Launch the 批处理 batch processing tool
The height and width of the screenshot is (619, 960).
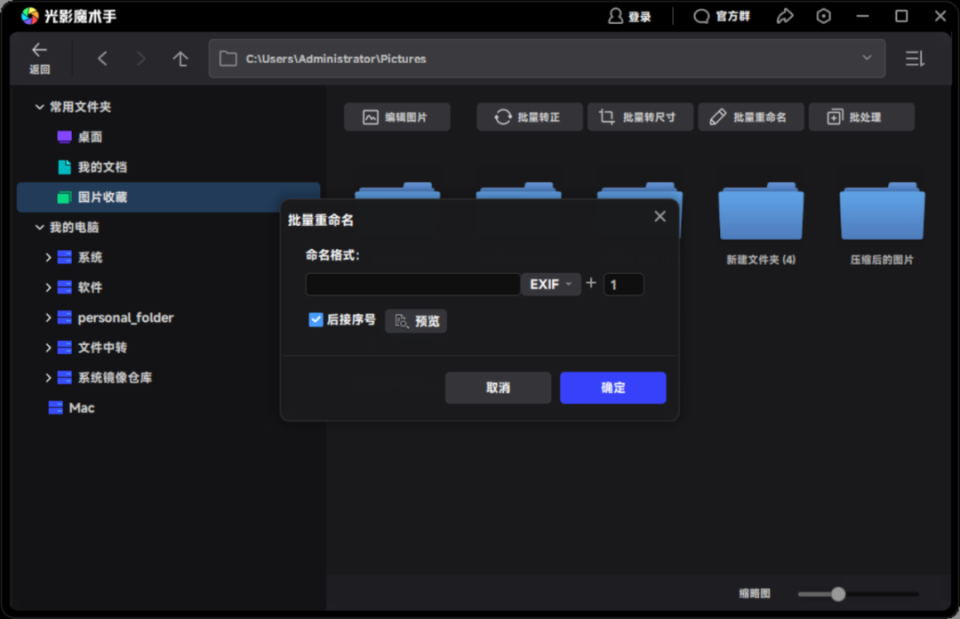(861, 116)
